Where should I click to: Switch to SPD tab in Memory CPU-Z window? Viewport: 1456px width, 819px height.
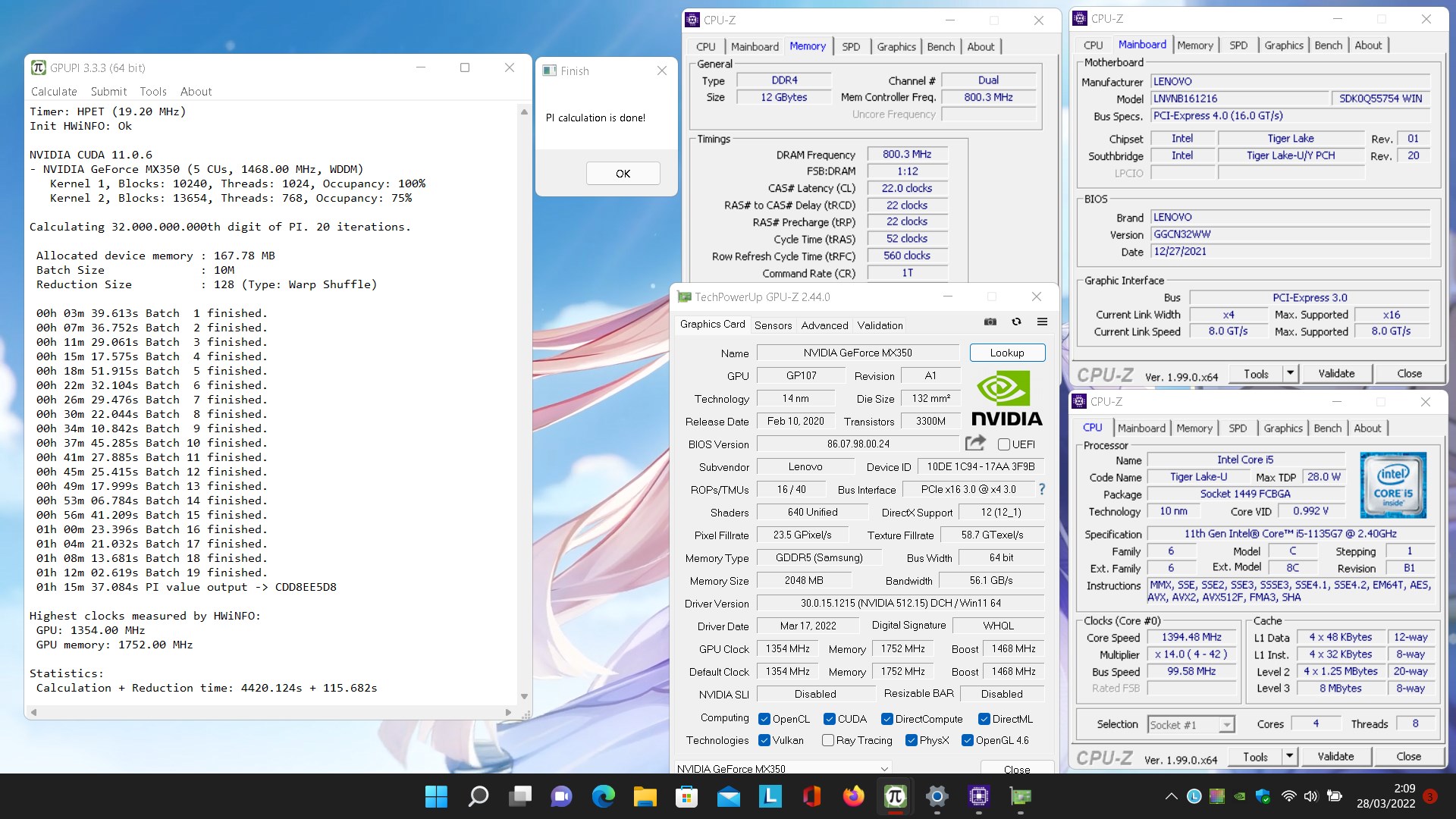pyautogui.click(x=851, y=46)
